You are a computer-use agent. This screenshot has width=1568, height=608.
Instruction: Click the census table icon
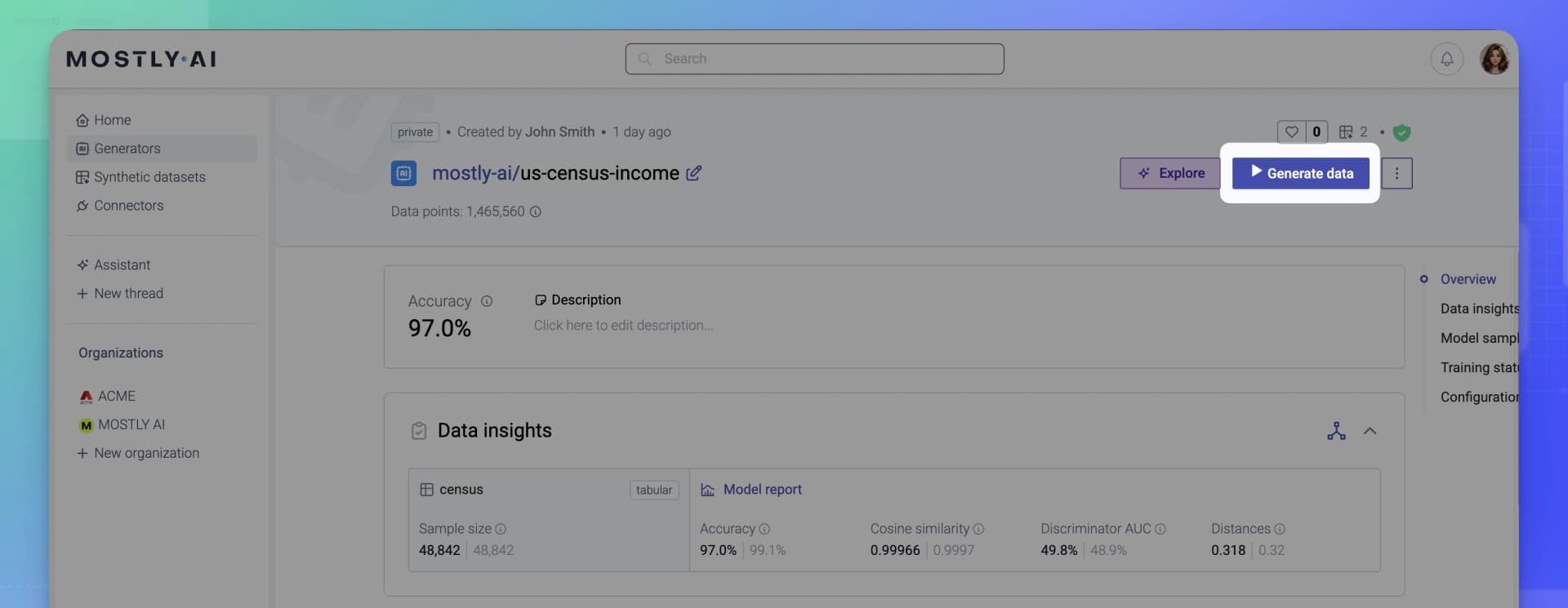[426, 490]
